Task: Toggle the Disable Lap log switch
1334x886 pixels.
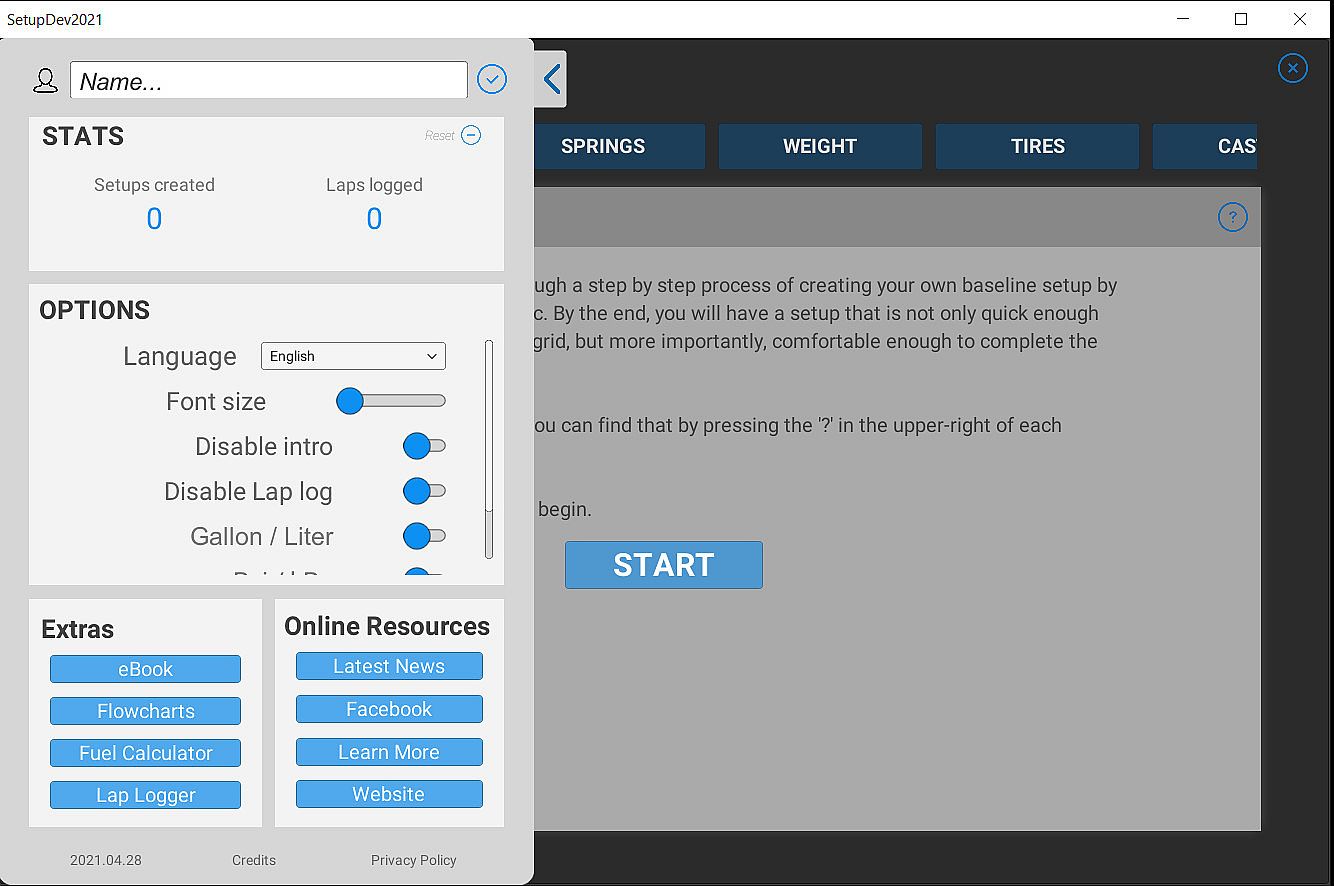Action: (x=424, y=491)
